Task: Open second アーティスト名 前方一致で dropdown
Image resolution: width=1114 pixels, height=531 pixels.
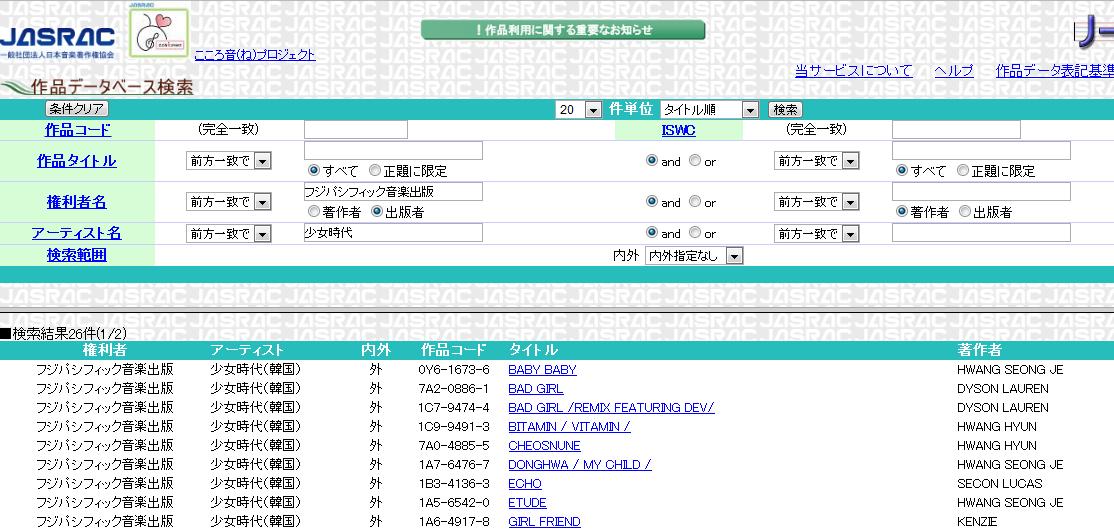Action: [x=817, y=233]
